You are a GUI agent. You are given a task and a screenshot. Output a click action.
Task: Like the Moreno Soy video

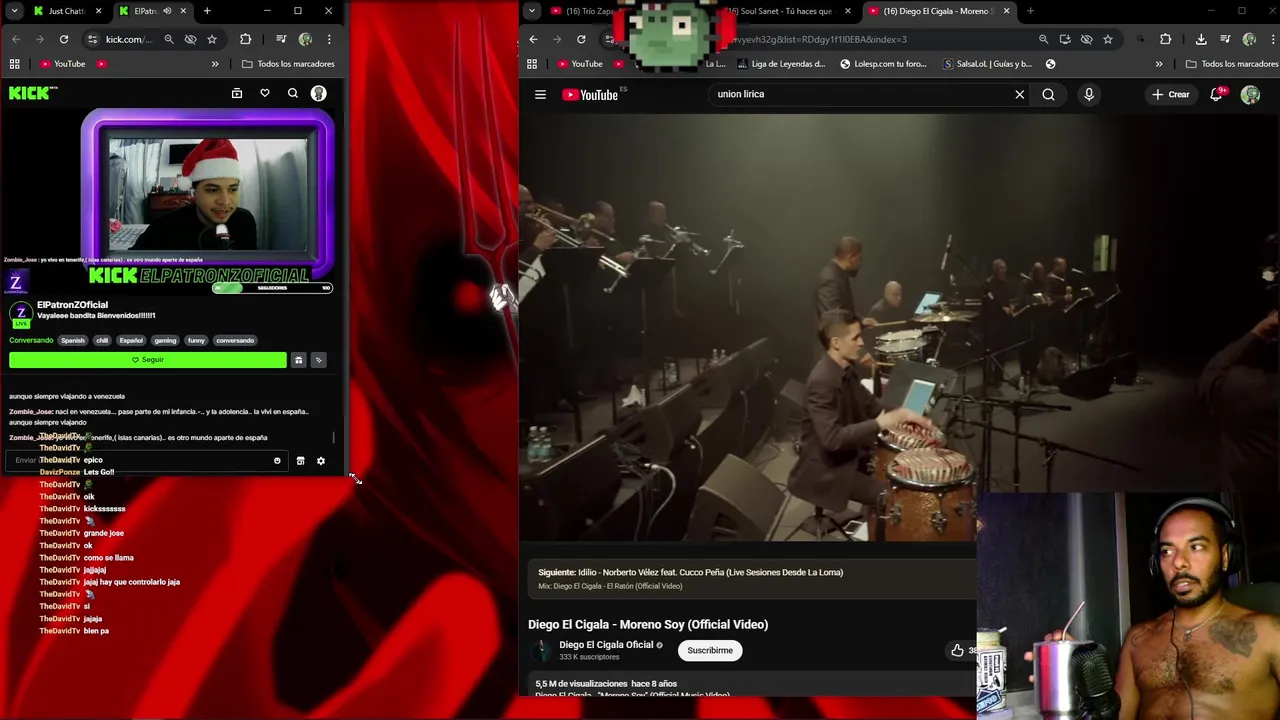tap(958, 651)
